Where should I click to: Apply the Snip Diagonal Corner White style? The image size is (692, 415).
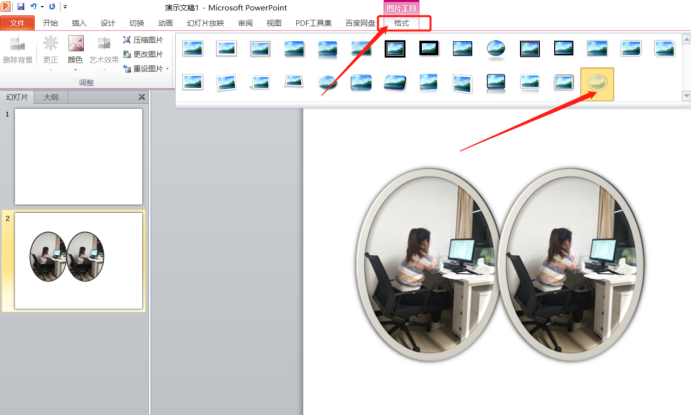pyautogui.click(x=665, y=49)
